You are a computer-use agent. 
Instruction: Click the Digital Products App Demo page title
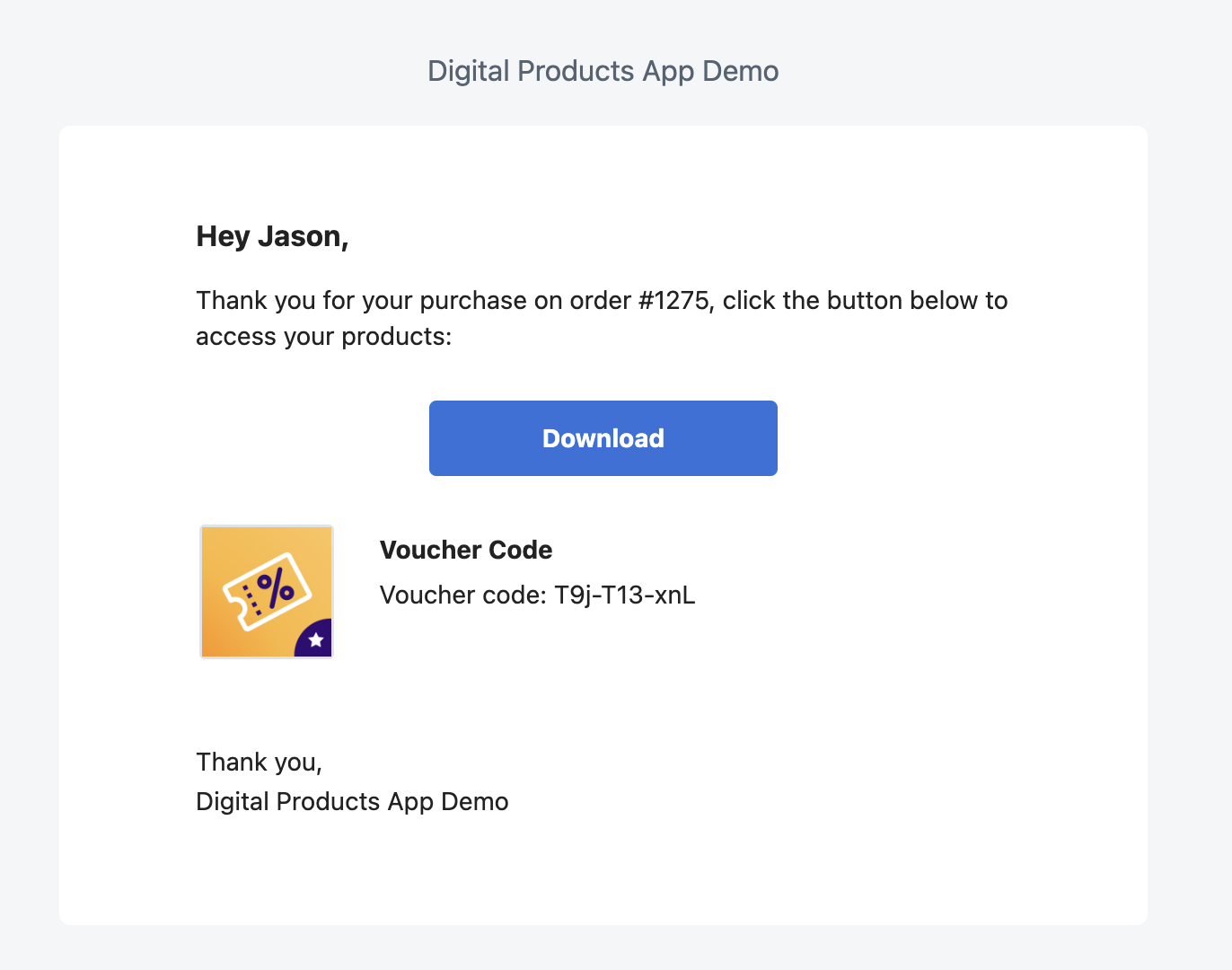603,71
